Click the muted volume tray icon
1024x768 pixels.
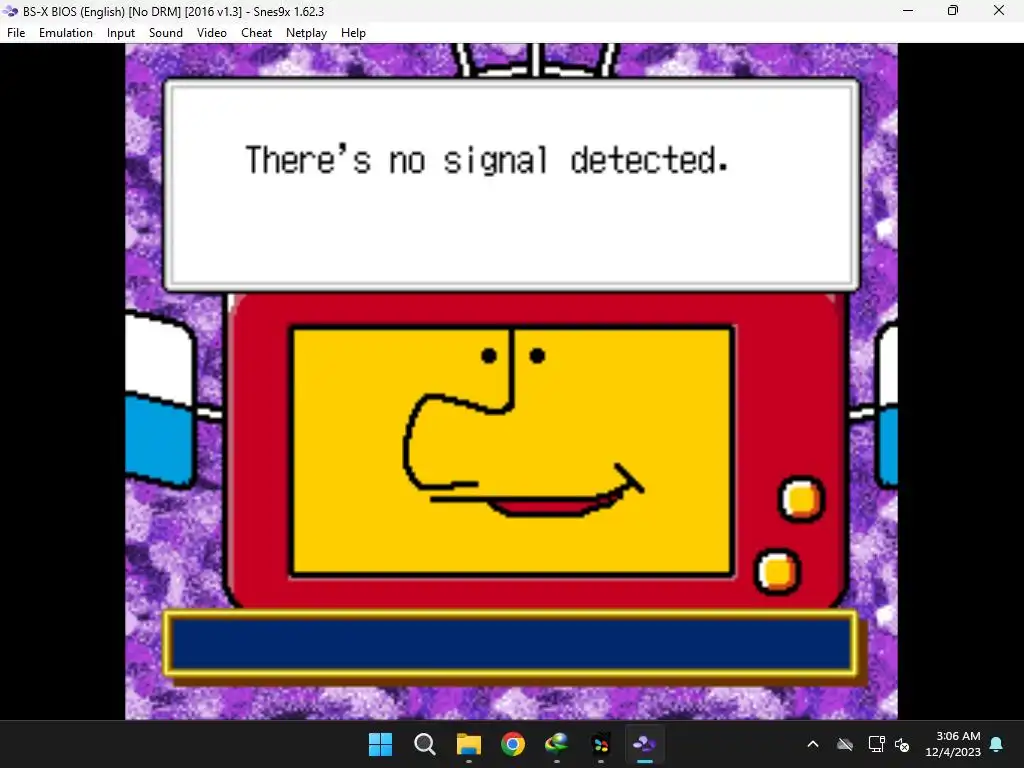[902, 744]
